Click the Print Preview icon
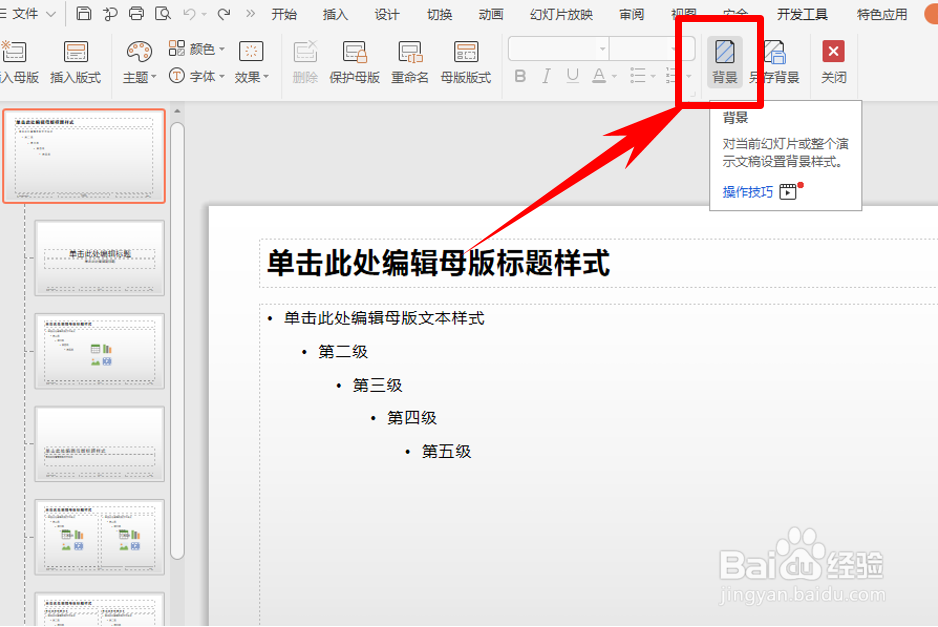Image resolution: width=938 pixels, height=627 pixels. pos(163,13)
